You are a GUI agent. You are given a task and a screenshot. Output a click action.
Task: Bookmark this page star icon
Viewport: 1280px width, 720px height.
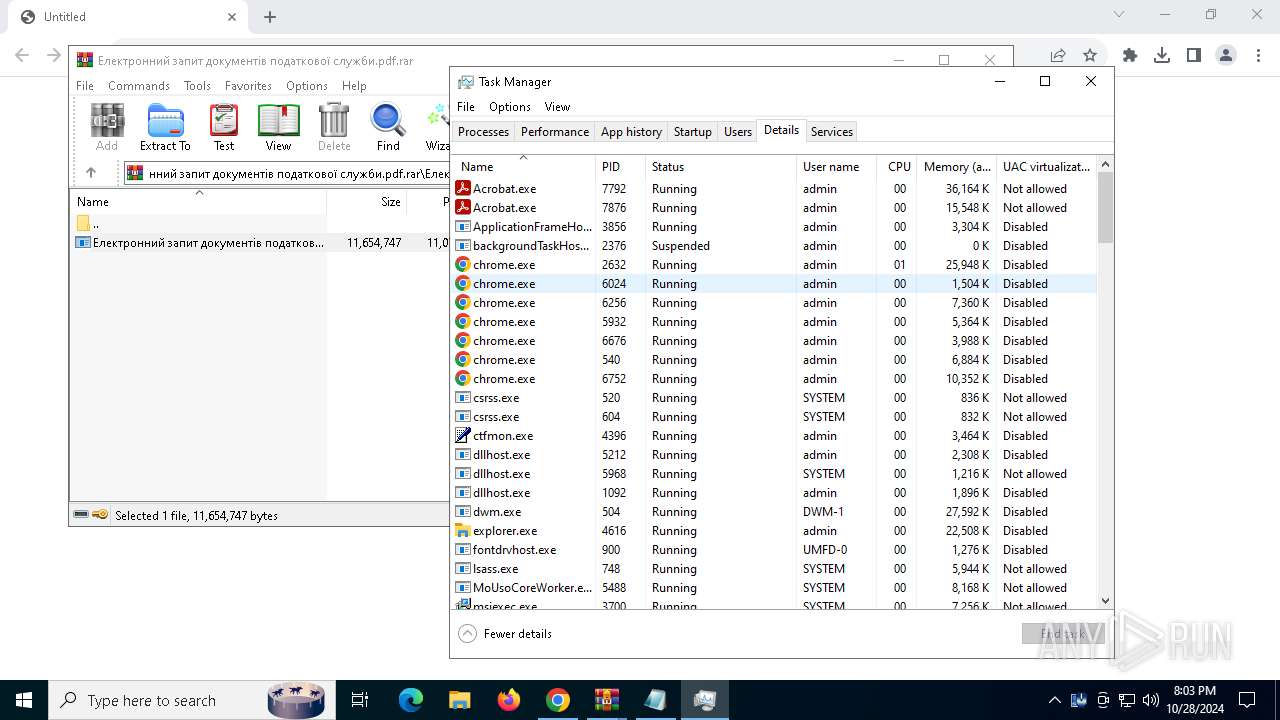[x=1090, y=56]
